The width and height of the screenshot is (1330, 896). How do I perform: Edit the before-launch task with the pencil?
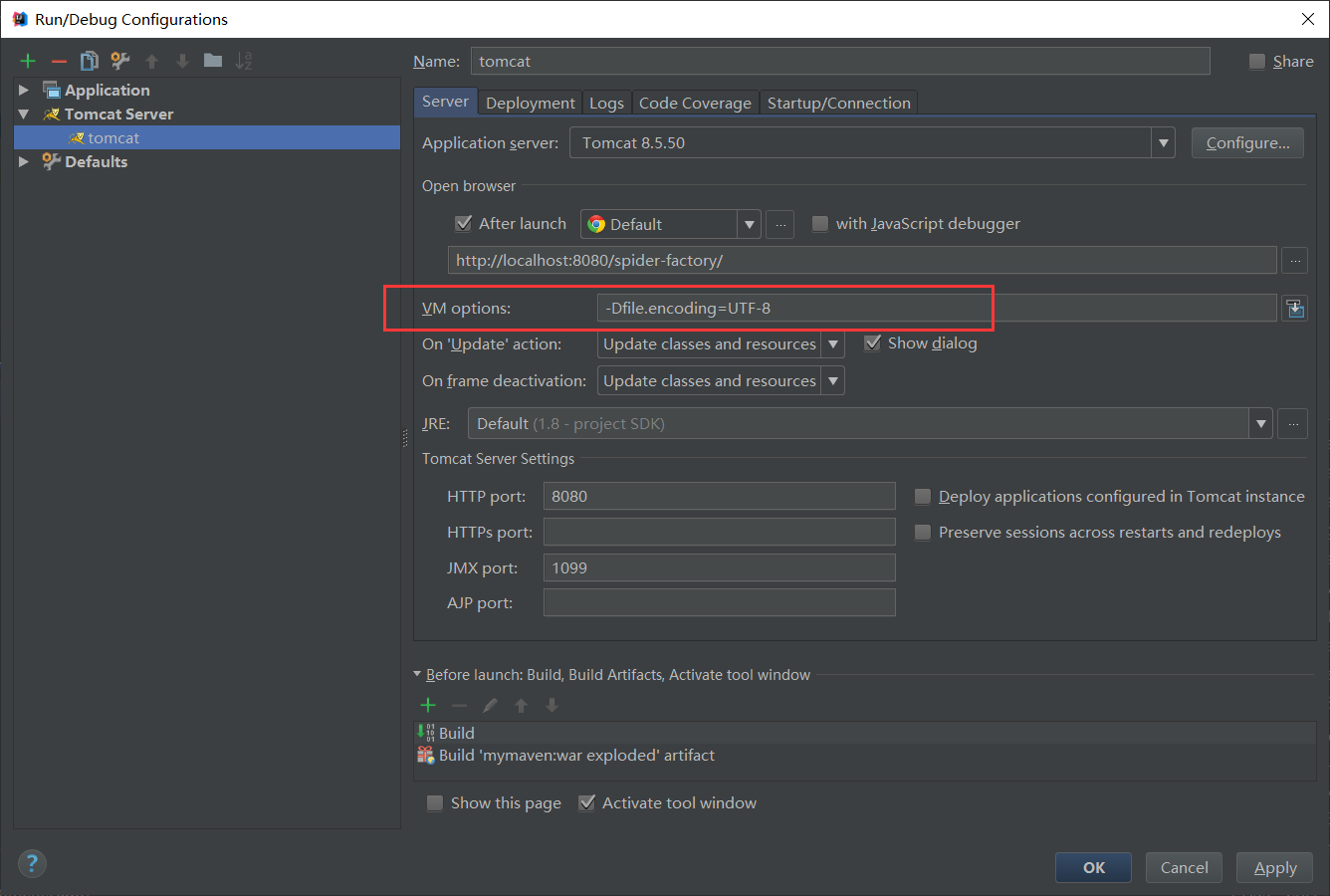pyautogui.click(x=490, y=705)
